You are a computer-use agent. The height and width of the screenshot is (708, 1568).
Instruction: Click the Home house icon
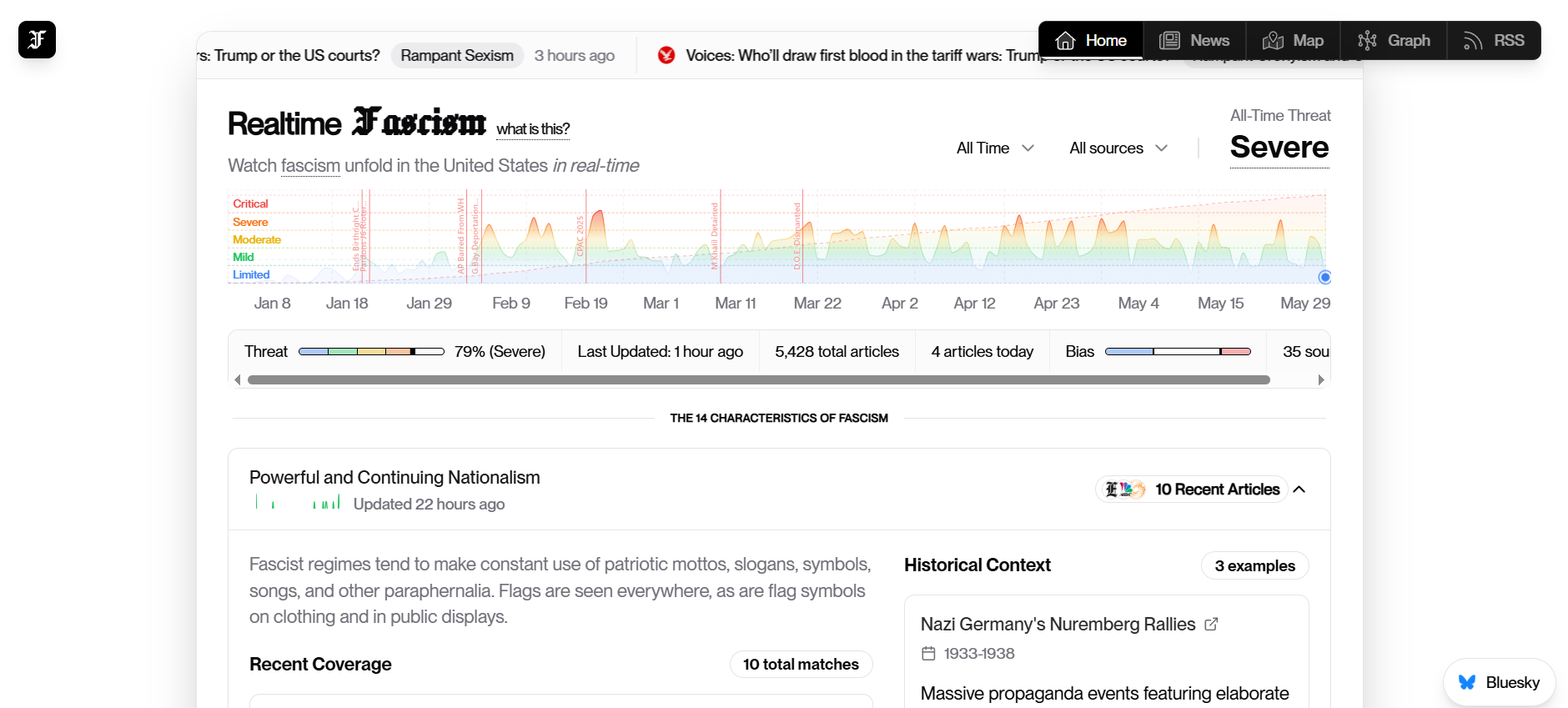[x=1065, y=41]
